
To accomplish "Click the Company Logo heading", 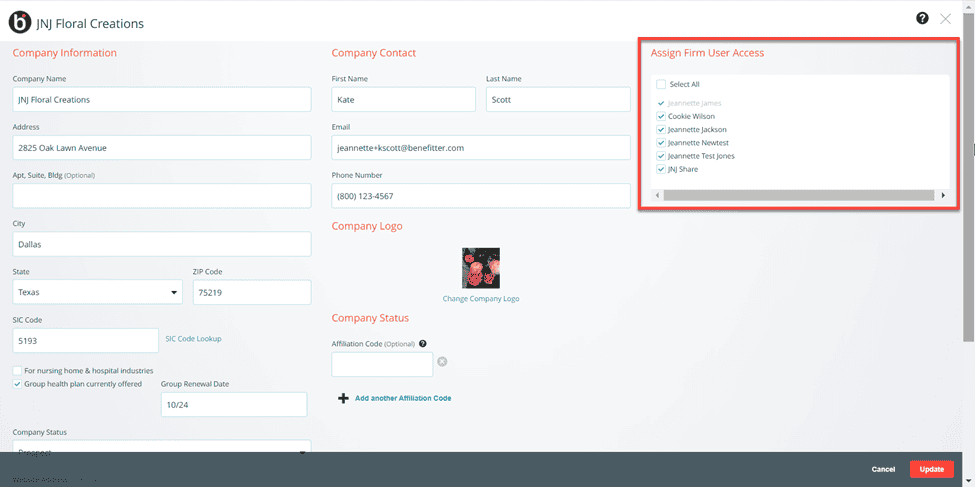I will pos(367,226).
